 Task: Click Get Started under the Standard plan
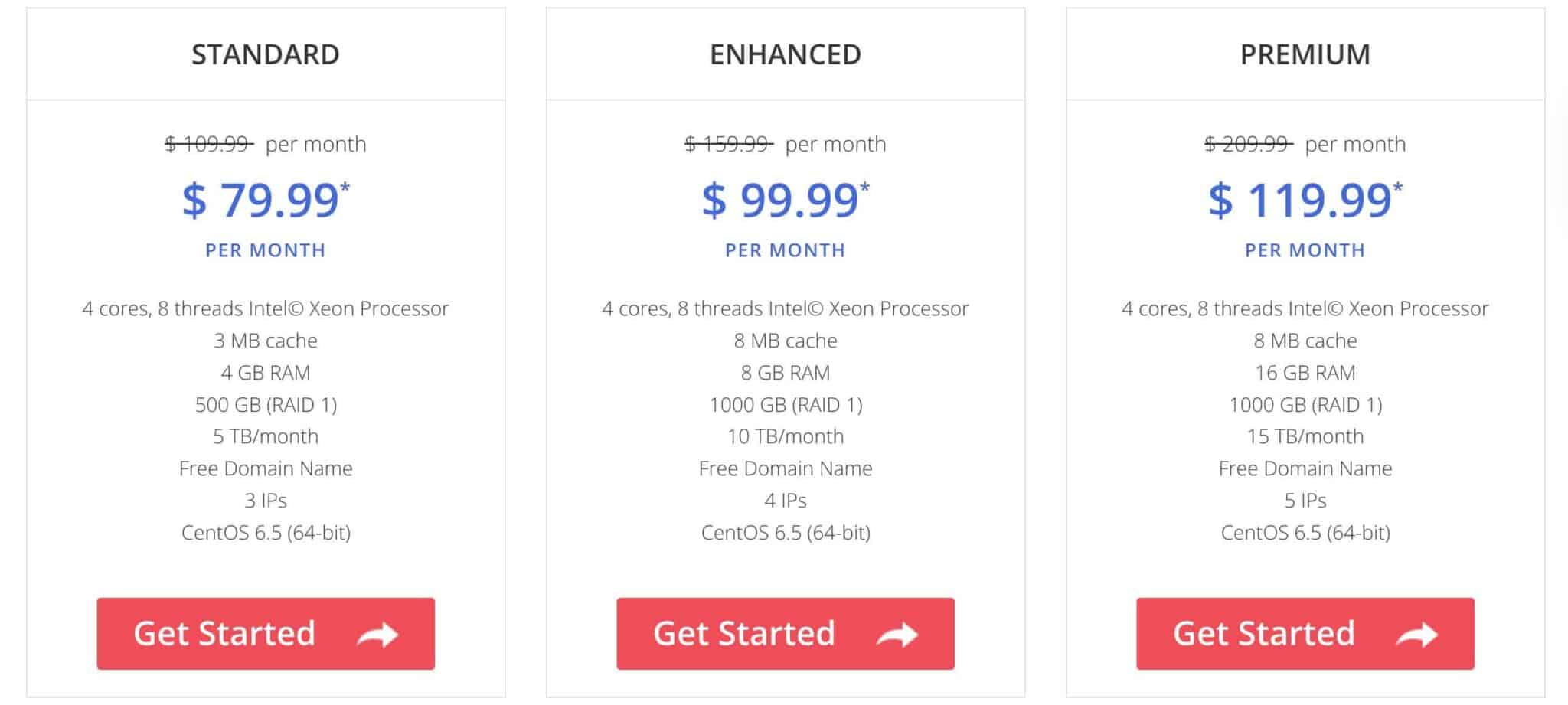(266, 634)
